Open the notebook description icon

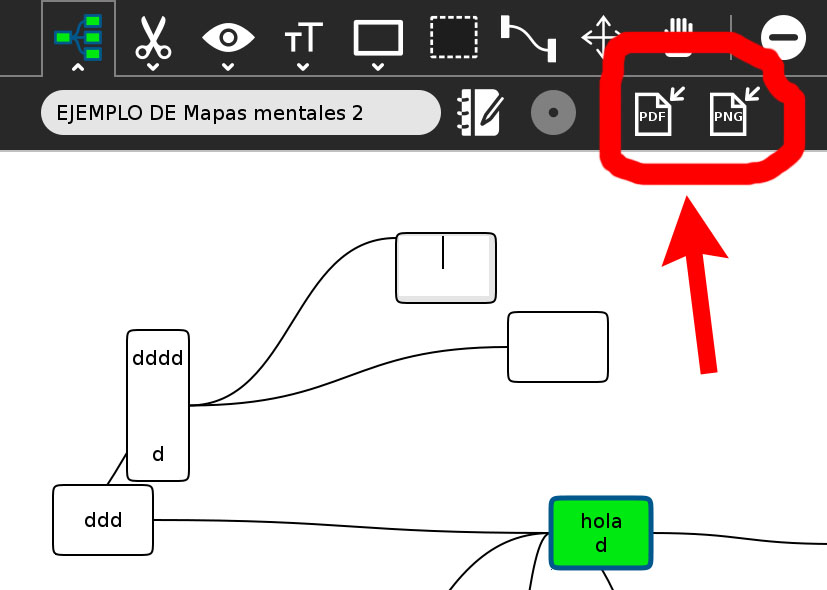pyautogui.click(x=480, y=112)
